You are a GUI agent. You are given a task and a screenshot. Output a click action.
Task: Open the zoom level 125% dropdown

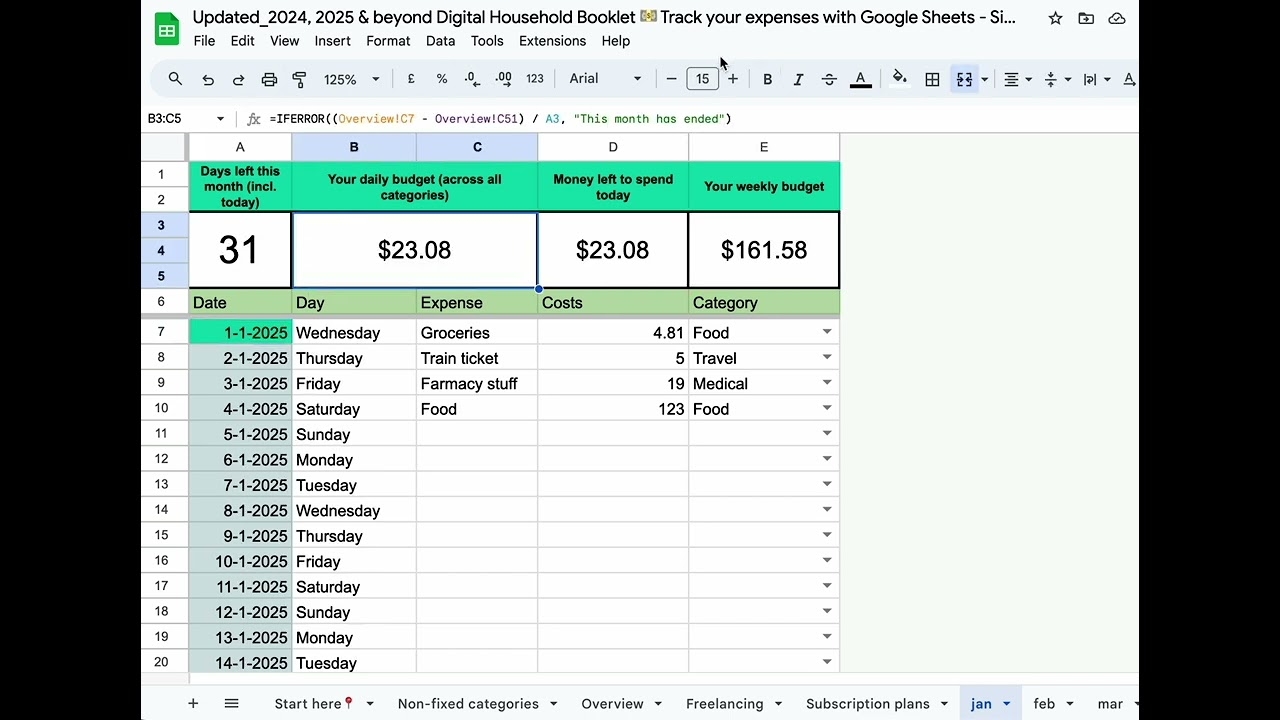351,79
